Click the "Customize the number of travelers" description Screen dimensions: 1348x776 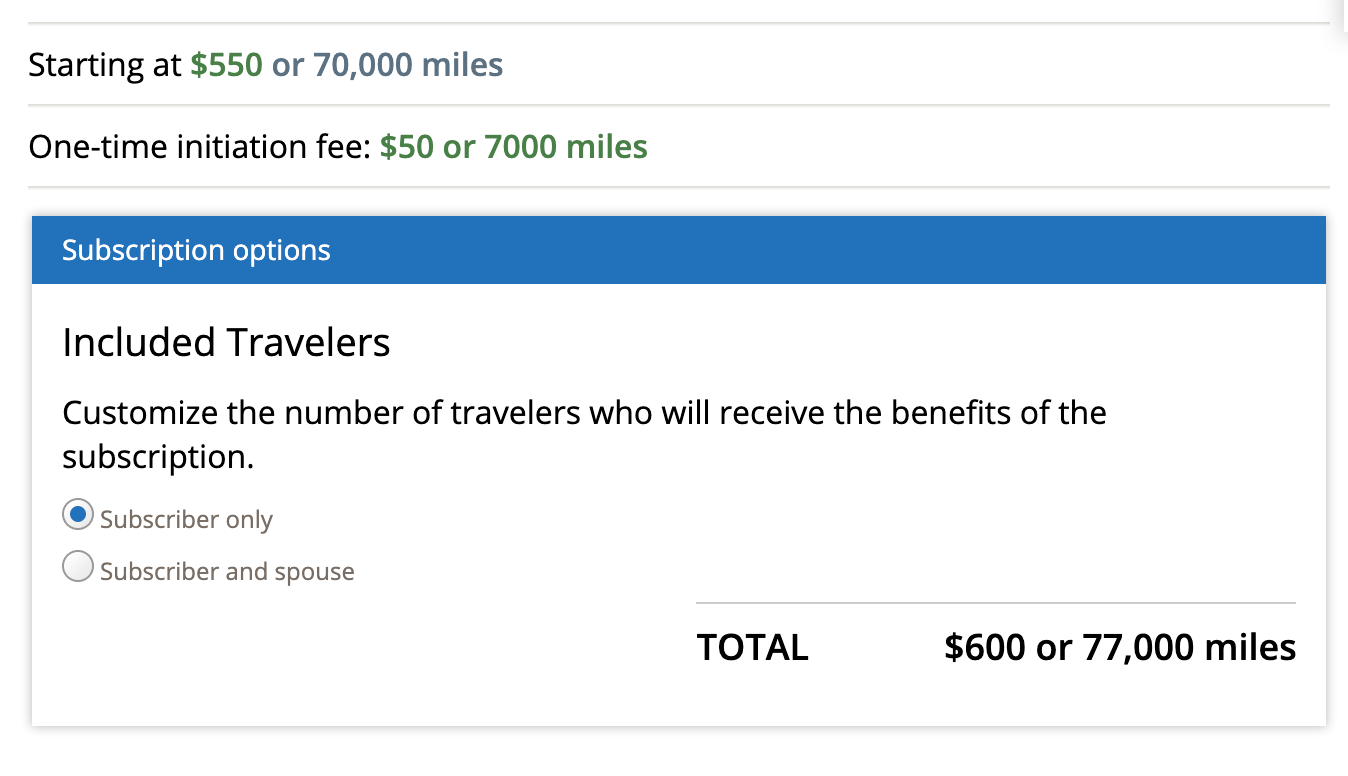tap(584, 413)
